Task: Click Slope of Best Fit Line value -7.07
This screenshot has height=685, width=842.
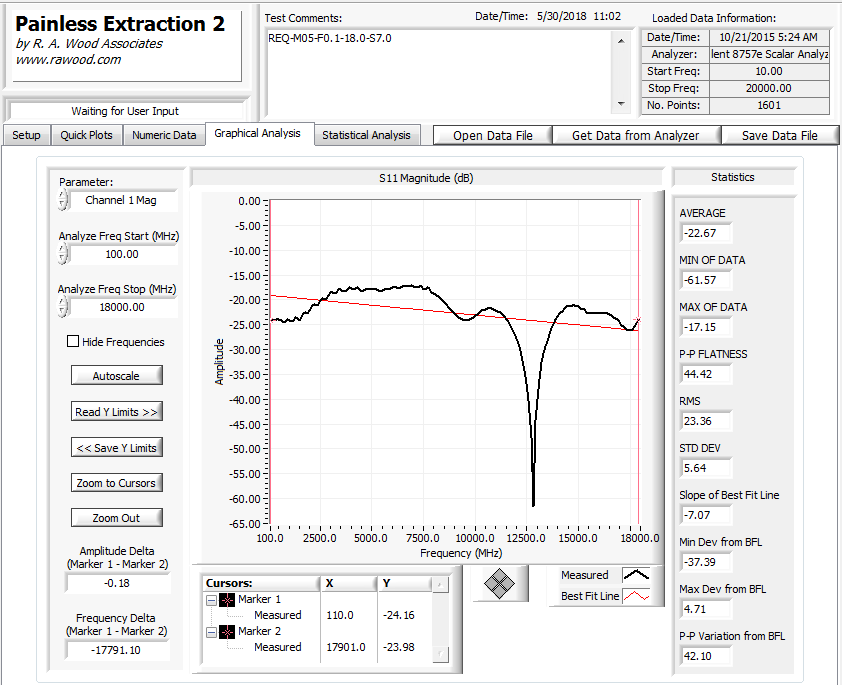Action: (x=706, y=515)
